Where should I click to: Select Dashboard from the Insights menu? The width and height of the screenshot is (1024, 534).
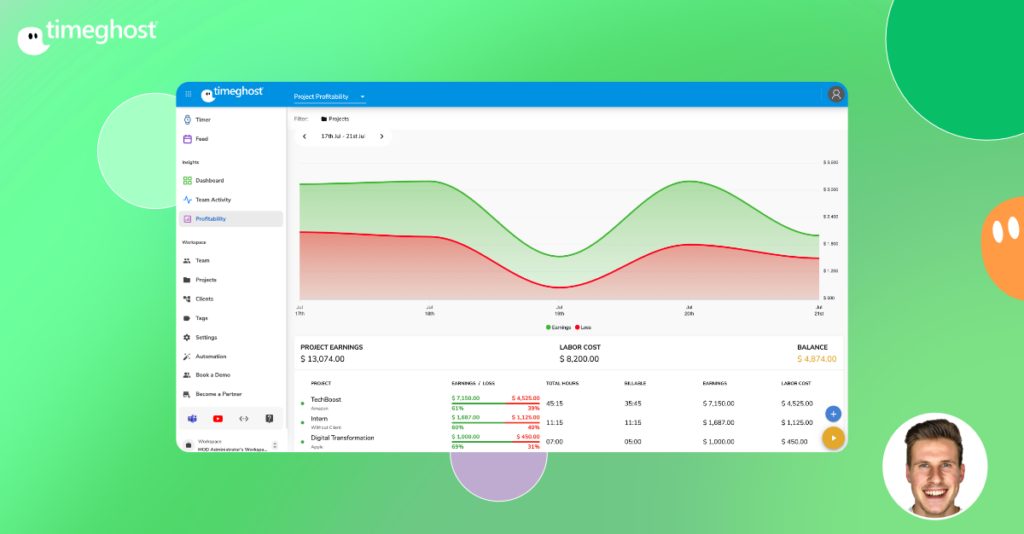pos(209,181)
